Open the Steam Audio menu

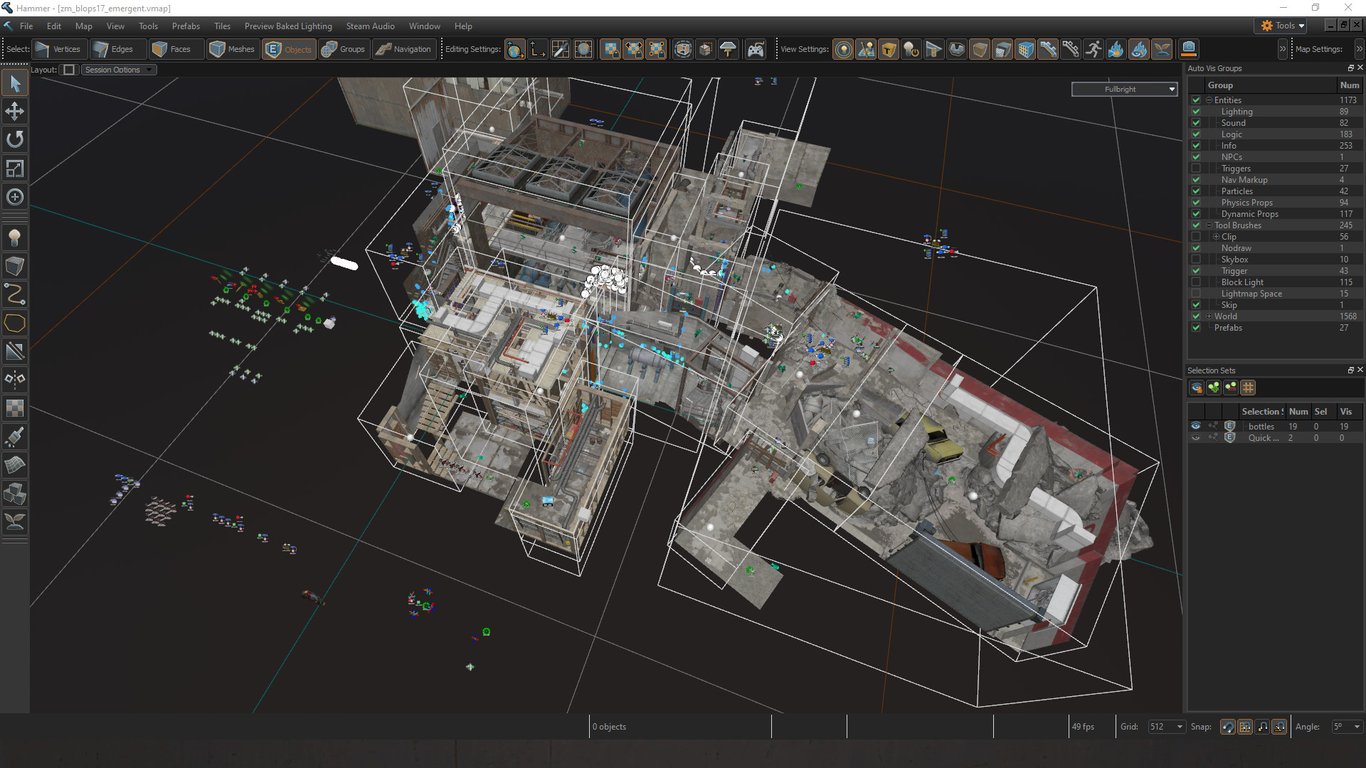(x=370, y=26)
